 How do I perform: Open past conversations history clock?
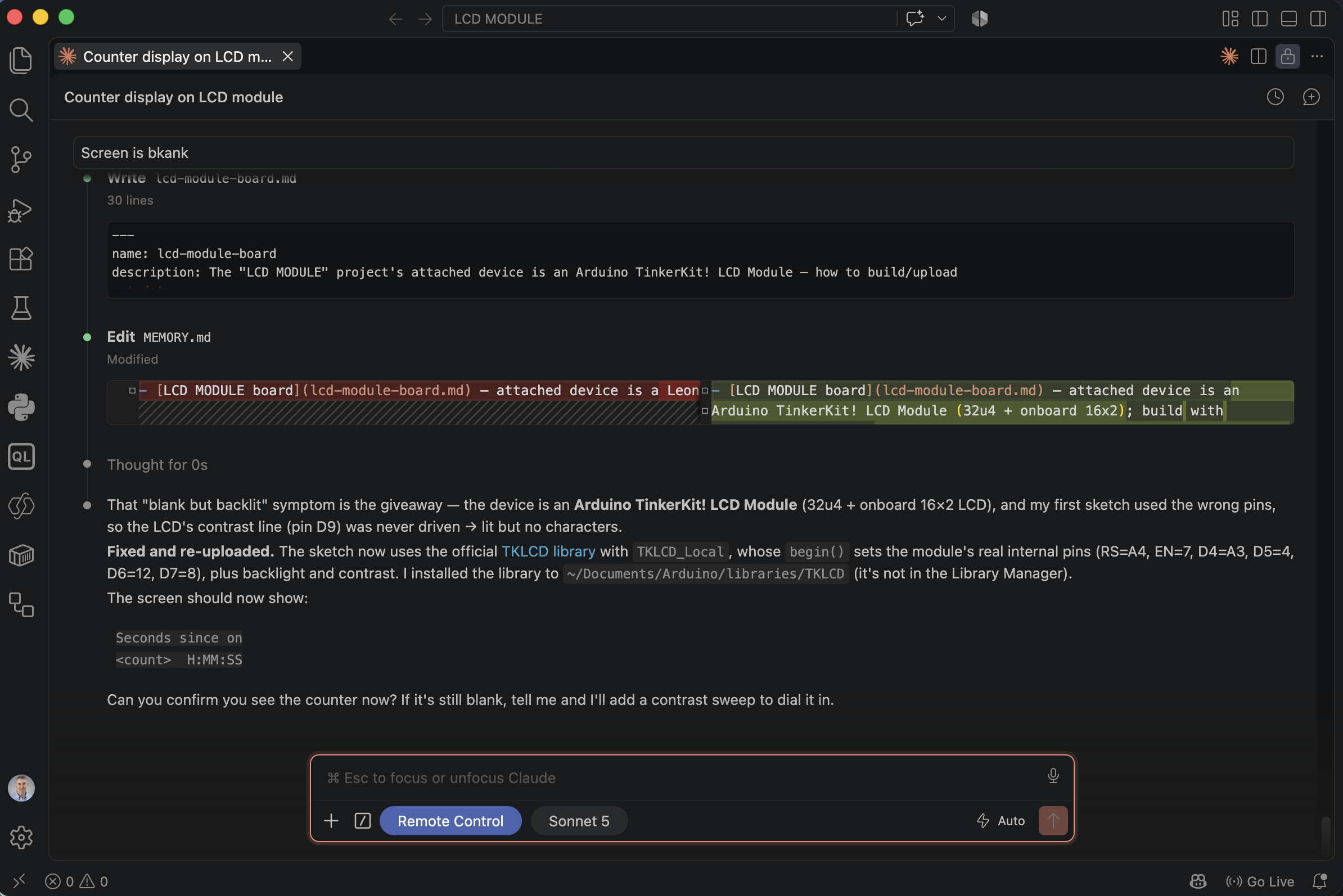1275,97
